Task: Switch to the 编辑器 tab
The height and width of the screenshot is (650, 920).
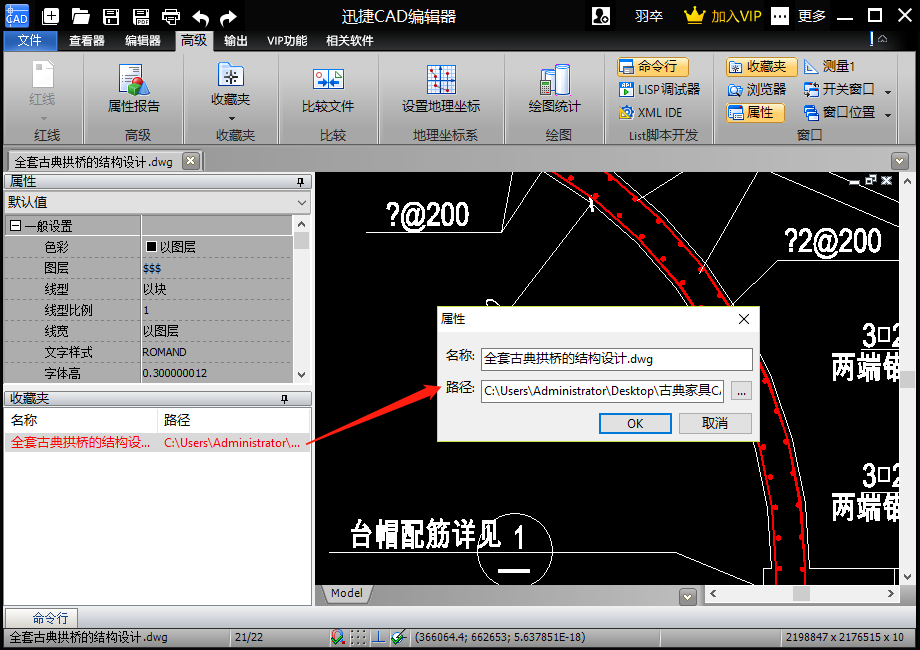Action: pos(143,40)
